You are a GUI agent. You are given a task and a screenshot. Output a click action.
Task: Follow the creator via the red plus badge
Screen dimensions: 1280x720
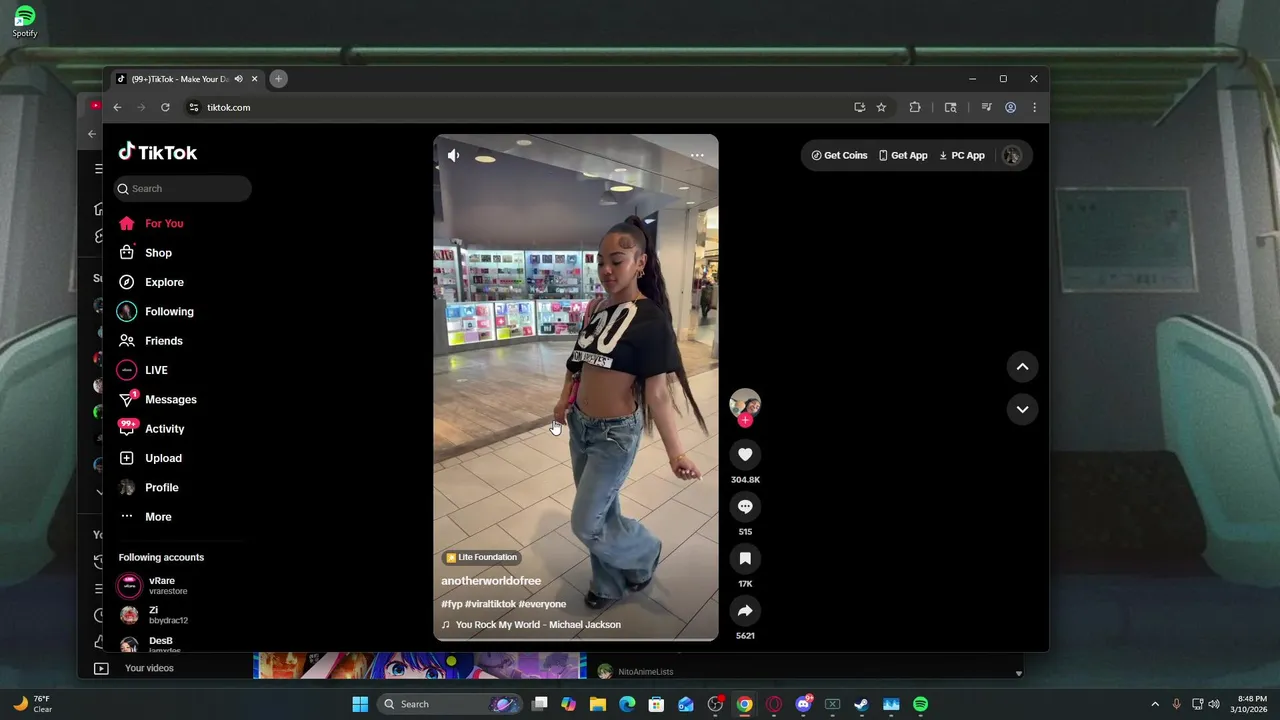[x=745, y=420]
